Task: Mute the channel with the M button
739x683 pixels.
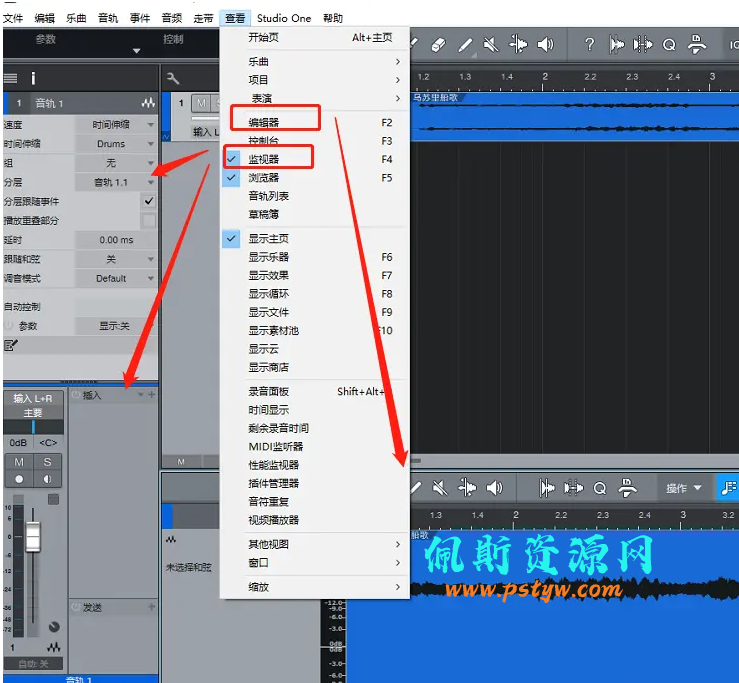Action: [x=19, y=462]
